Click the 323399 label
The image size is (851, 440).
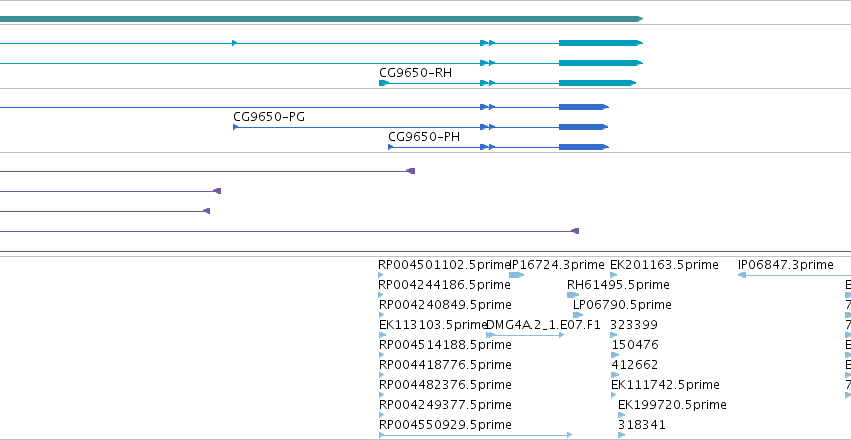pos(634,325)
